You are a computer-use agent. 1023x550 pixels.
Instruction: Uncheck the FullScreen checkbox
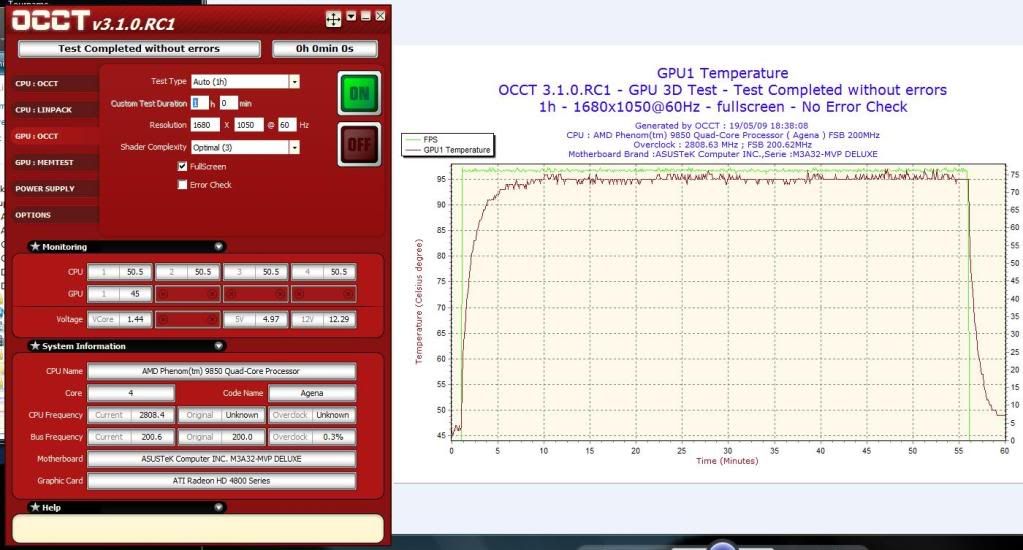pos(182,166)
